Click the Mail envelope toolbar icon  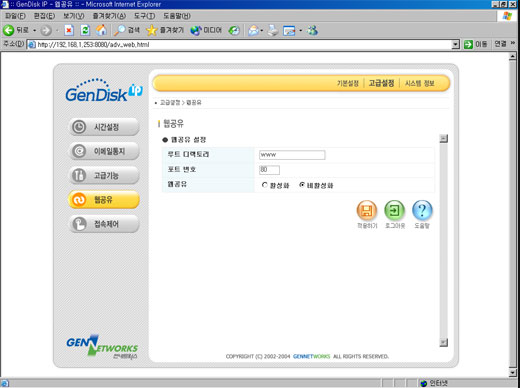point(253,31)
